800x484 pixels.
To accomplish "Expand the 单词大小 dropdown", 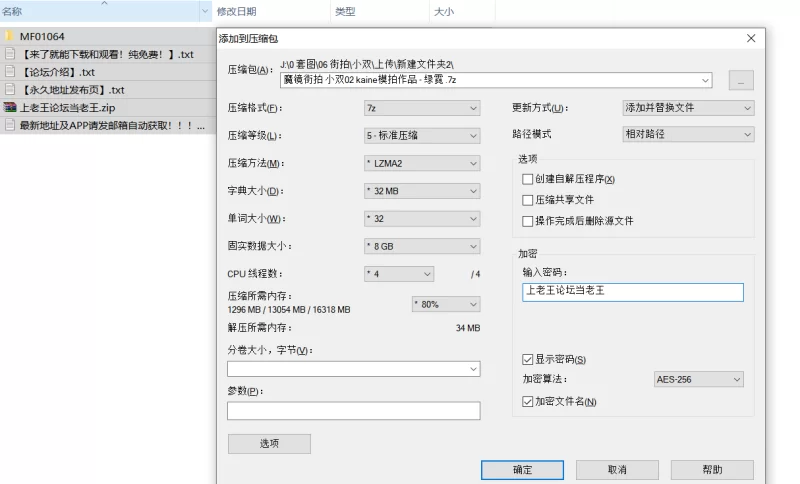I will click(422, 218).
